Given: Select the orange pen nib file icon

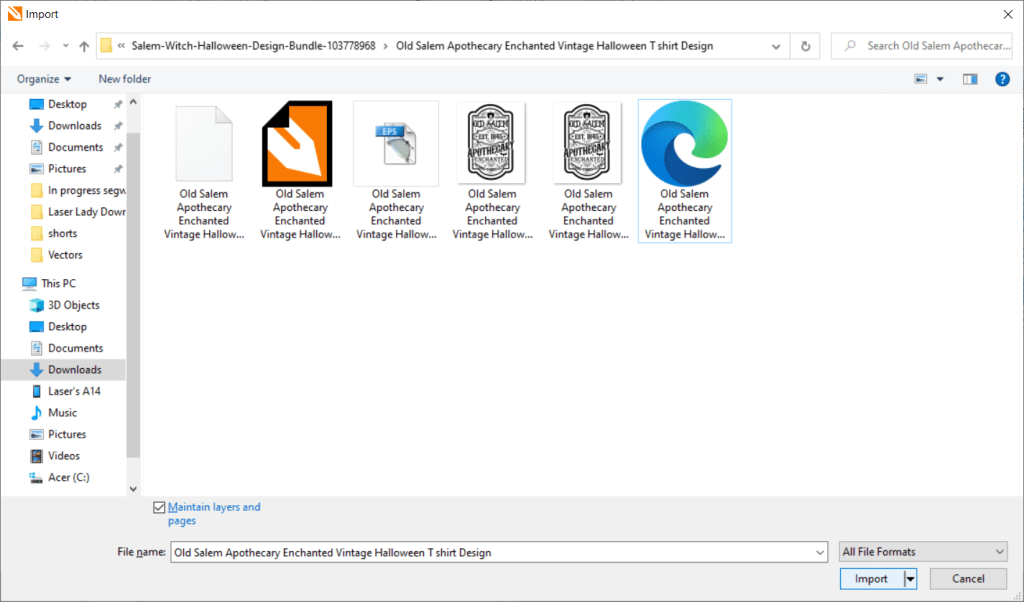Looking at the screenshot, I should 300,144.
